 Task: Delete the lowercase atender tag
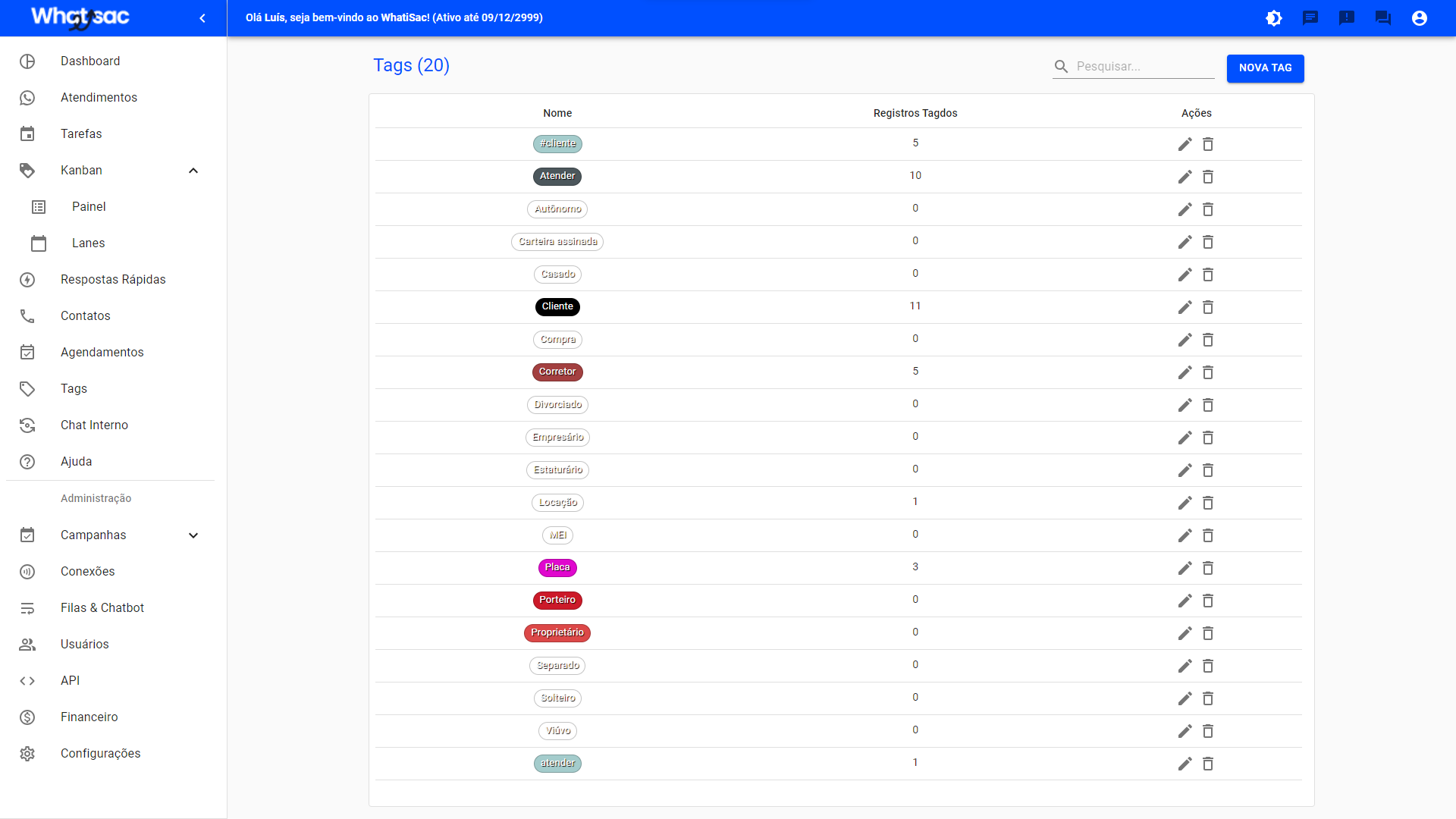1208,764
